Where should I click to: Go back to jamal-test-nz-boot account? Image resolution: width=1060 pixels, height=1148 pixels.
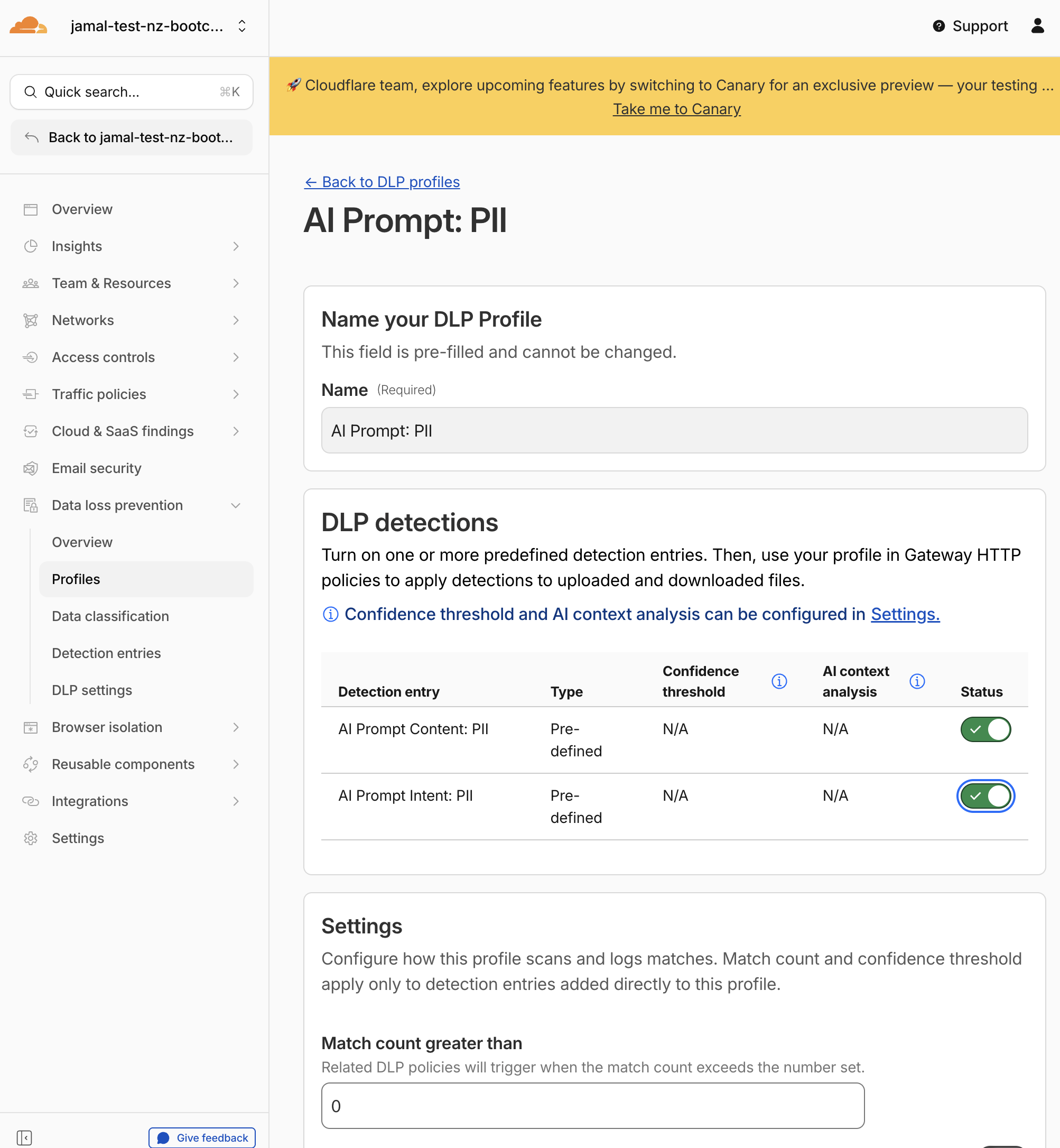click(132, 137)
